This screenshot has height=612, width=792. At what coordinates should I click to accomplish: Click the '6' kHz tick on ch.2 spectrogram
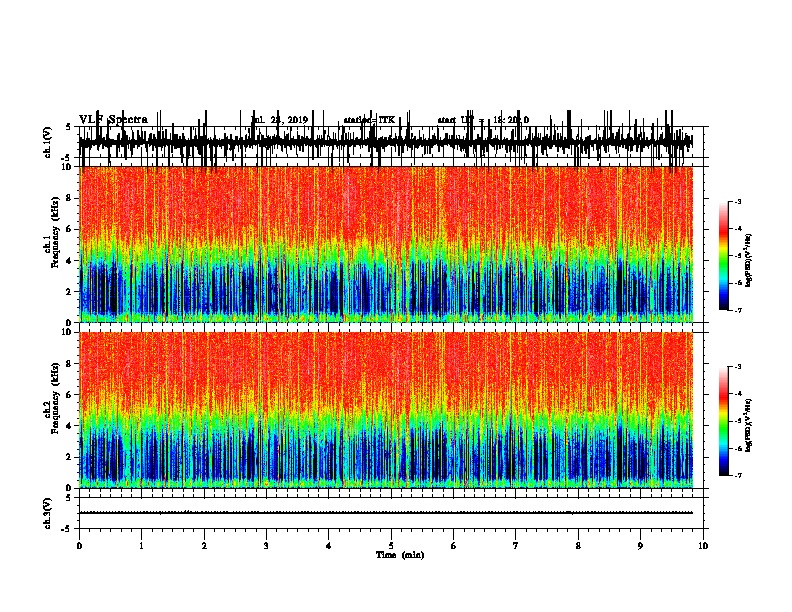coord(70,395)
